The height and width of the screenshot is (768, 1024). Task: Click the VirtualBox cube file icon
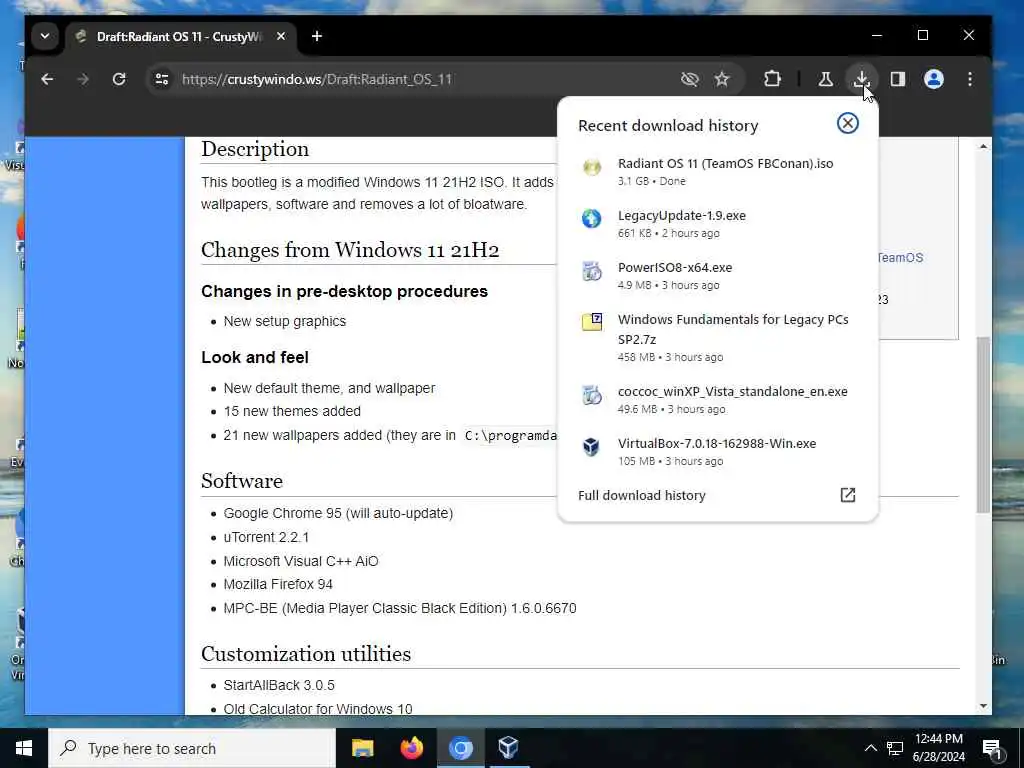click(x=591, y=447)
